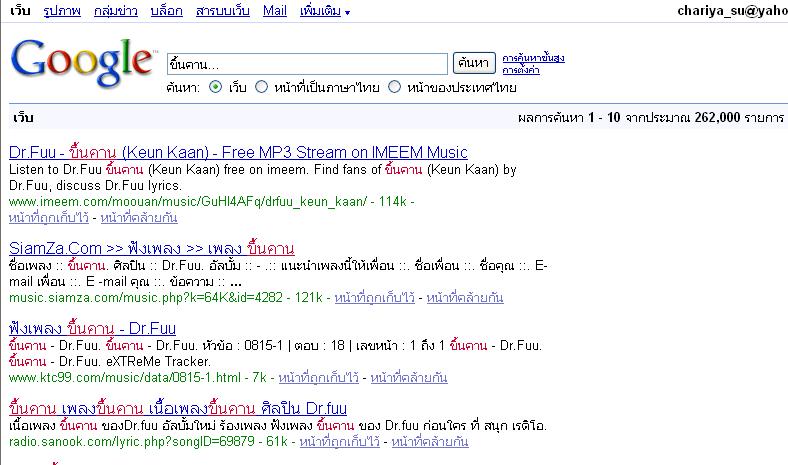Select the เว็บ radio button
The height and width of the screenshot is (465, 788).
point(215,87)
